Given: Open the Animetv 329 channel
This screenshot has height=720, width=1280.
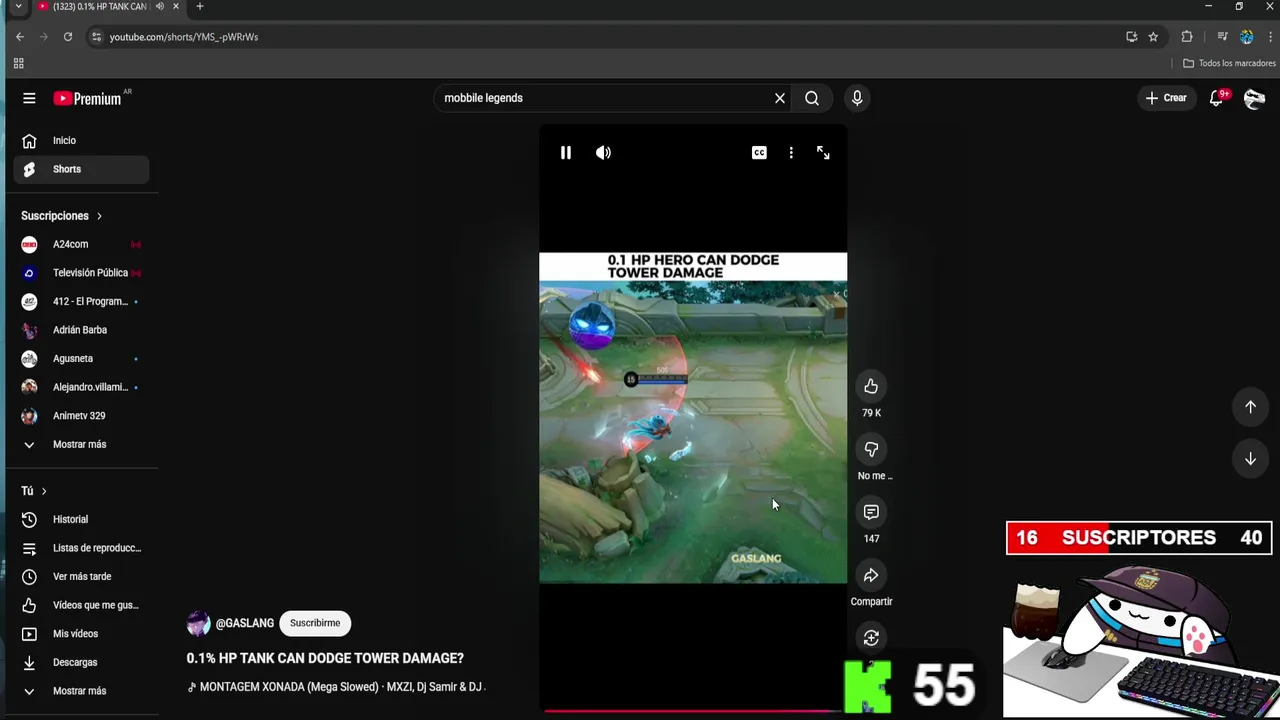Looking at the screenshot, I should [x=81, y=416].
